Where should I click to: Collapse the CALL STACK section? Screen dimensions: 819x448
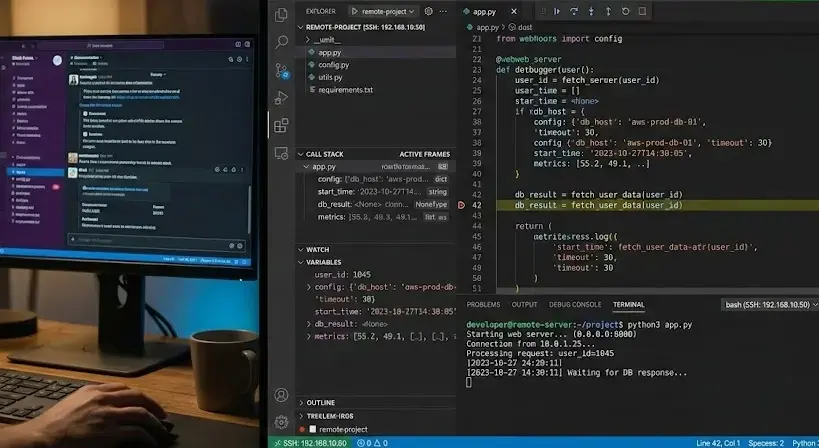301,154
